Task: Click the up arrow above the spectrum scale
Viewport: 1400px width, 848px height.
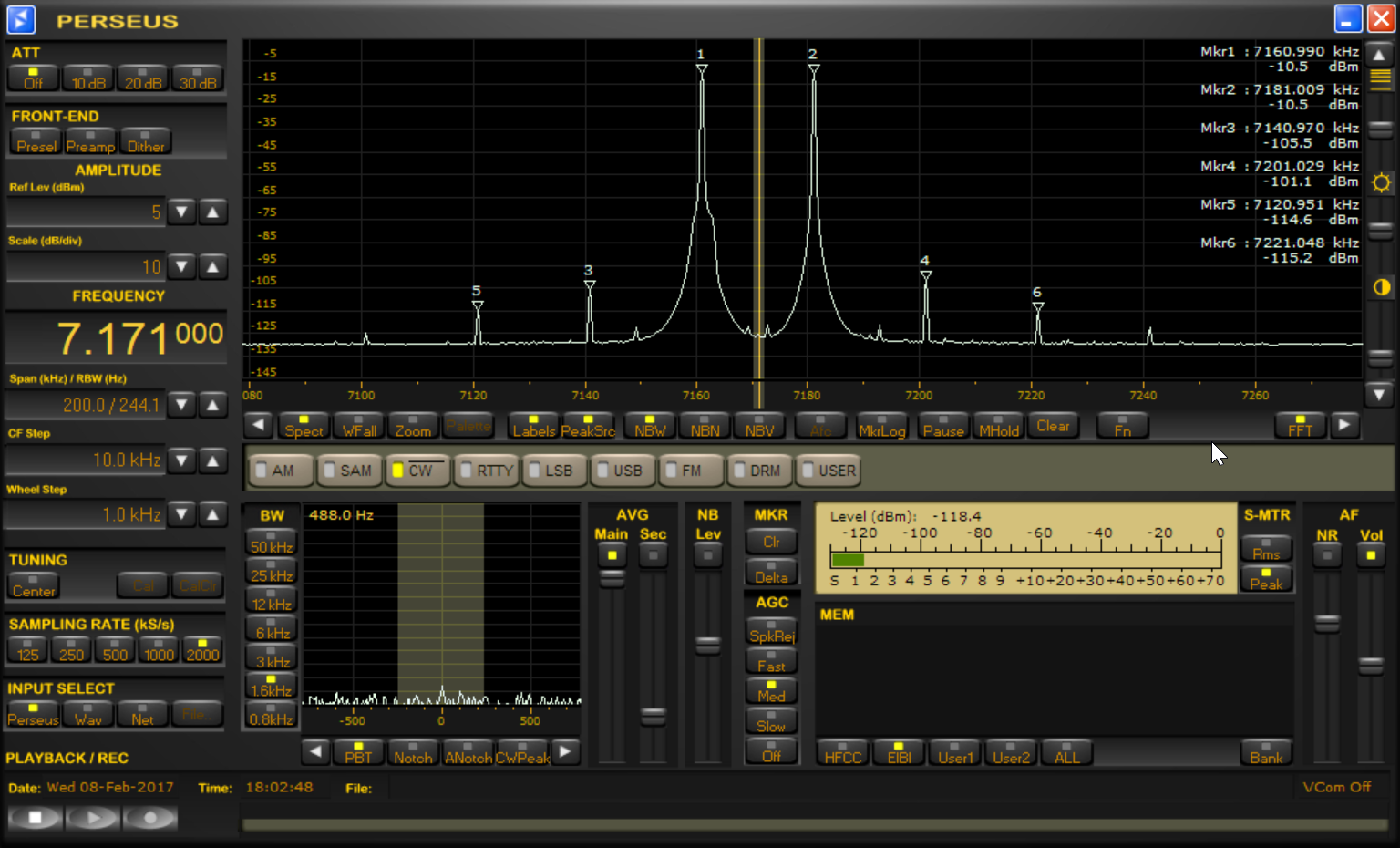Action: pos(1380,55)
